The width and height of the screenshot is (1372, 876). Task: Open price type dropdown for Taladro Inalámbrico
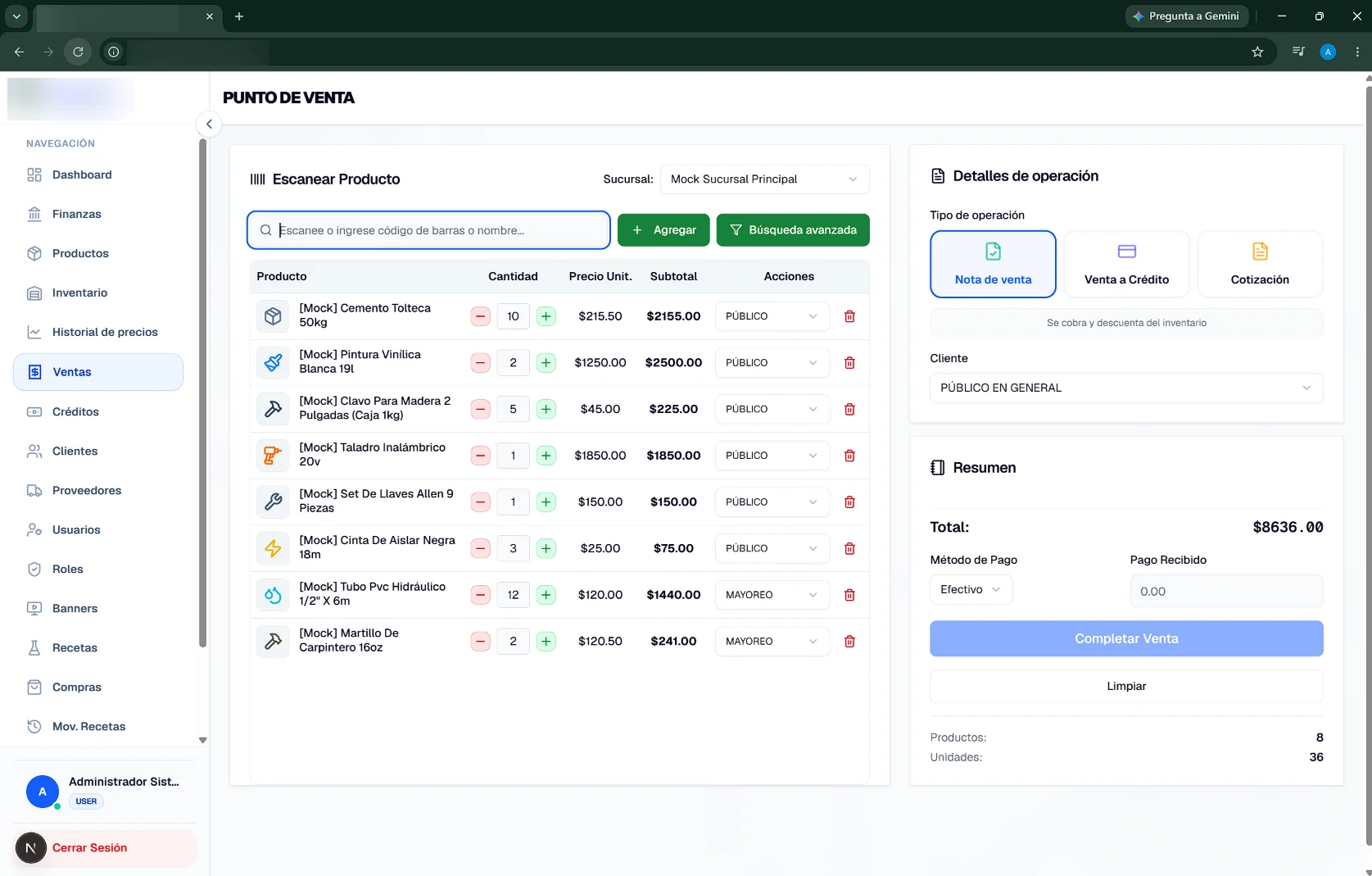[772, 456]
